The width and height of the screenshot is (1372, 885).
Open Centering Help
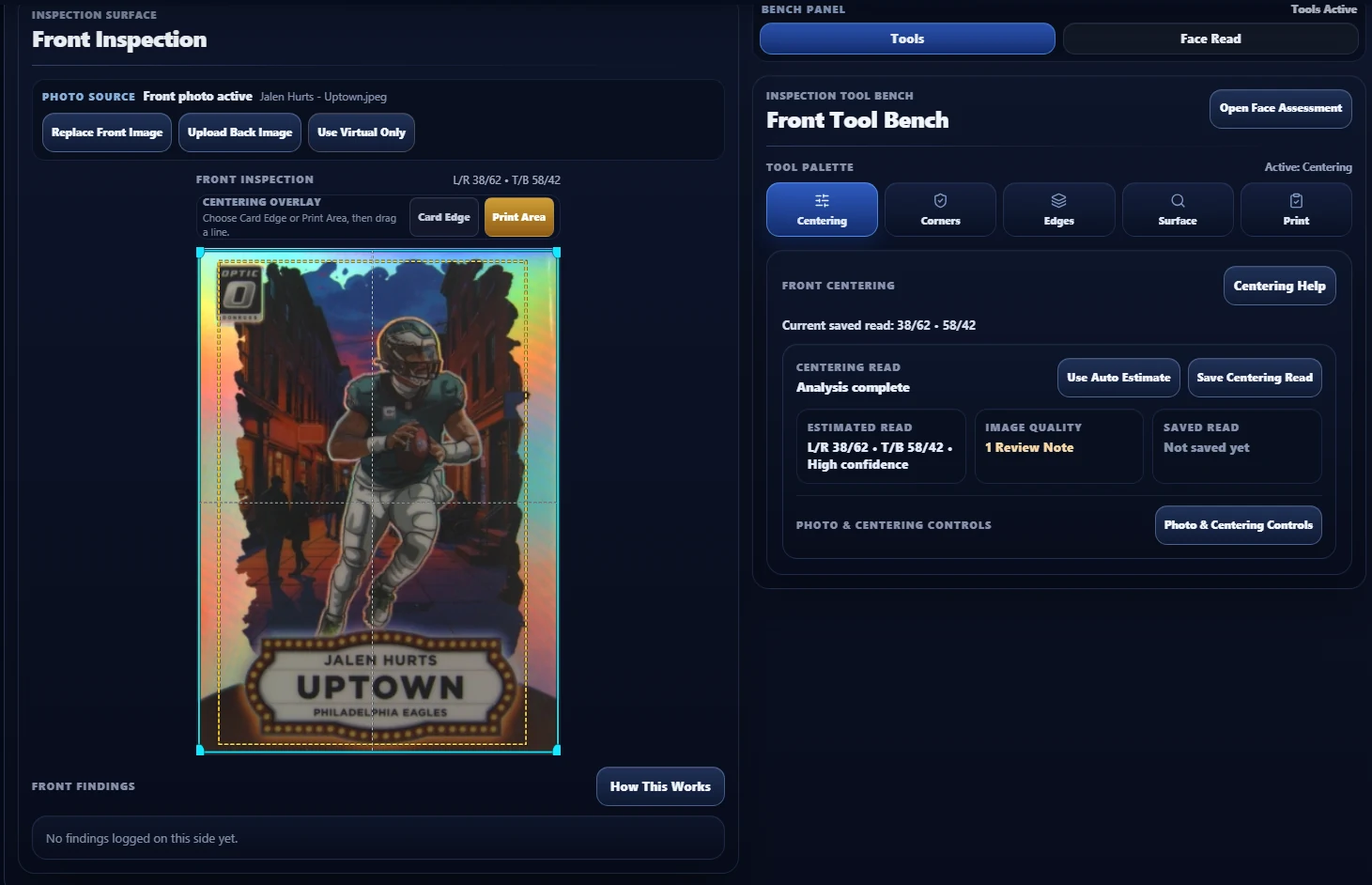[1280, 286]
